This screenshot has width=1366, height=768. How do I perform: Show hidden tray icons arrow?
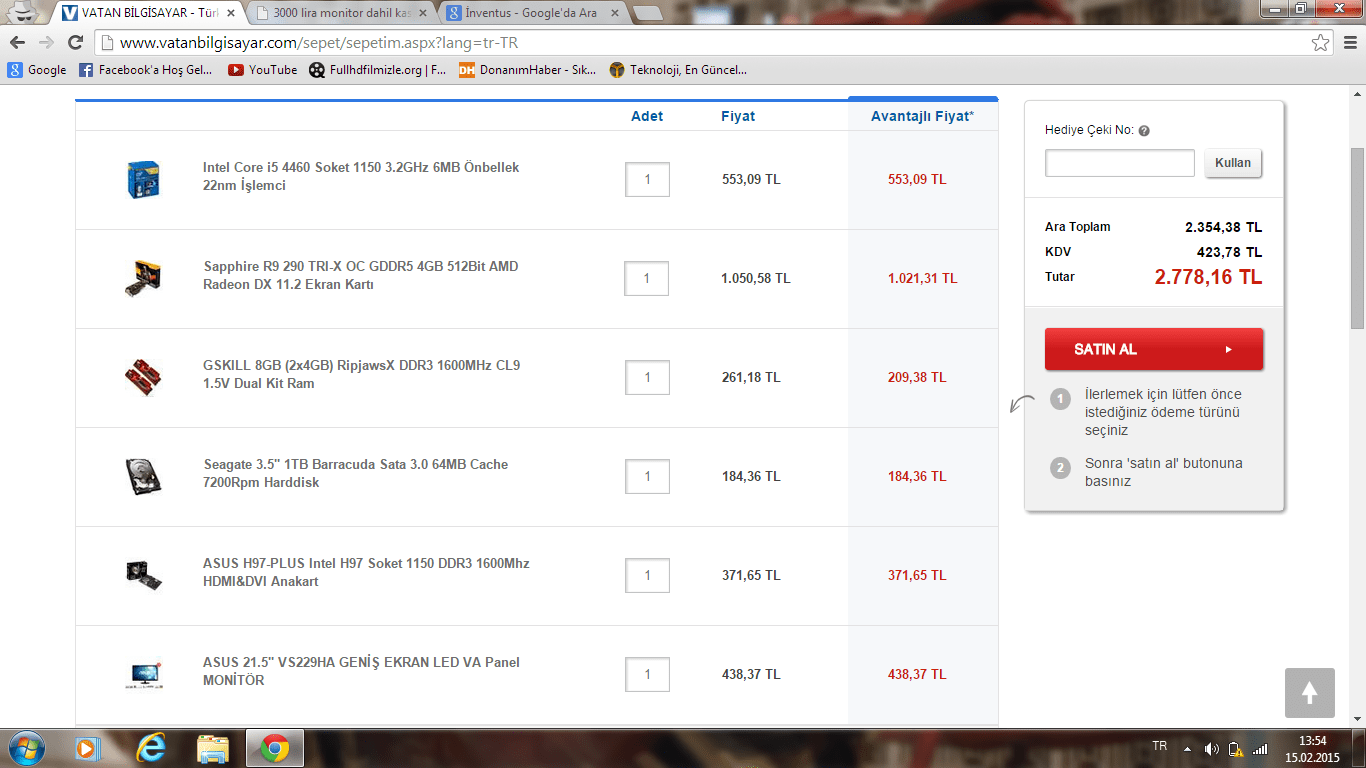point(1187,749)
